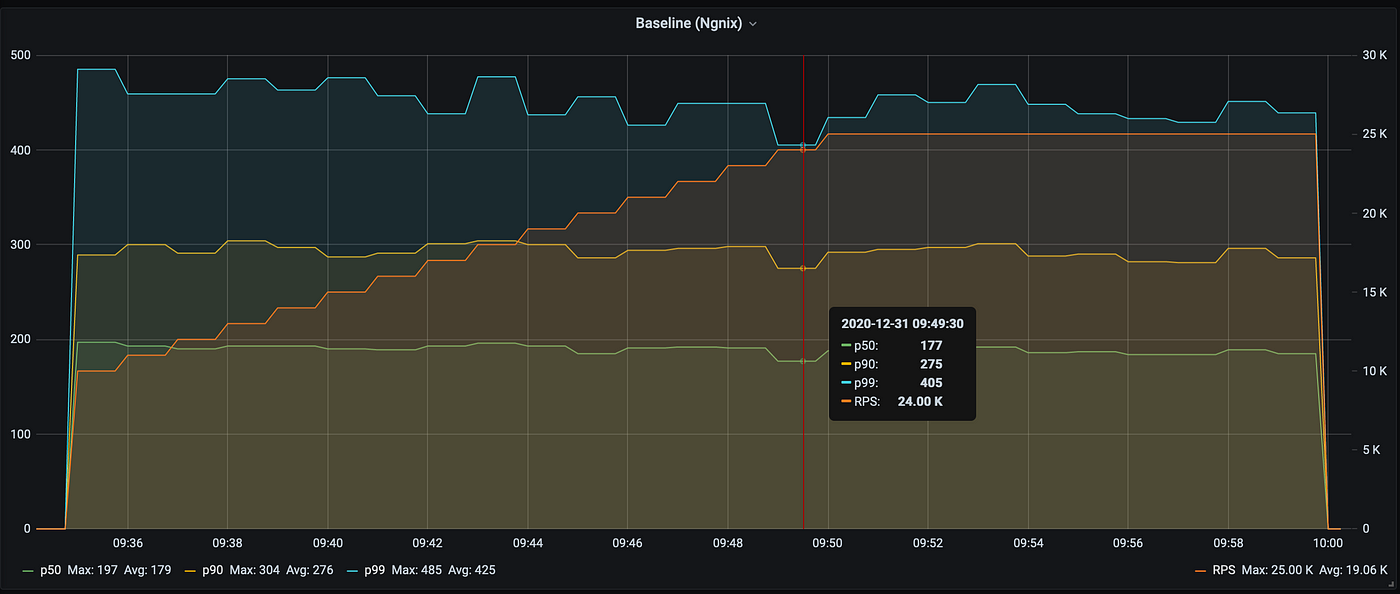Open the Baseline (Ngnix) panel title menu

pos(688,23)
